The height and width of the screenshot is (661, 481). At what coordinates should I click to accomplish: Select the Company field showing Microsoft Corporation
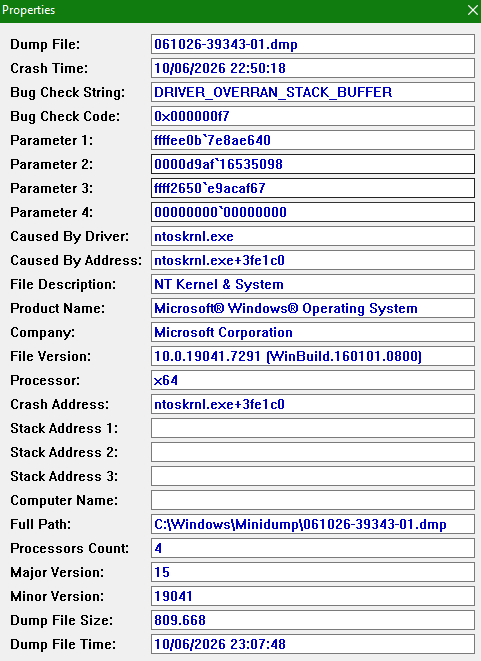[x=313, y=333]
